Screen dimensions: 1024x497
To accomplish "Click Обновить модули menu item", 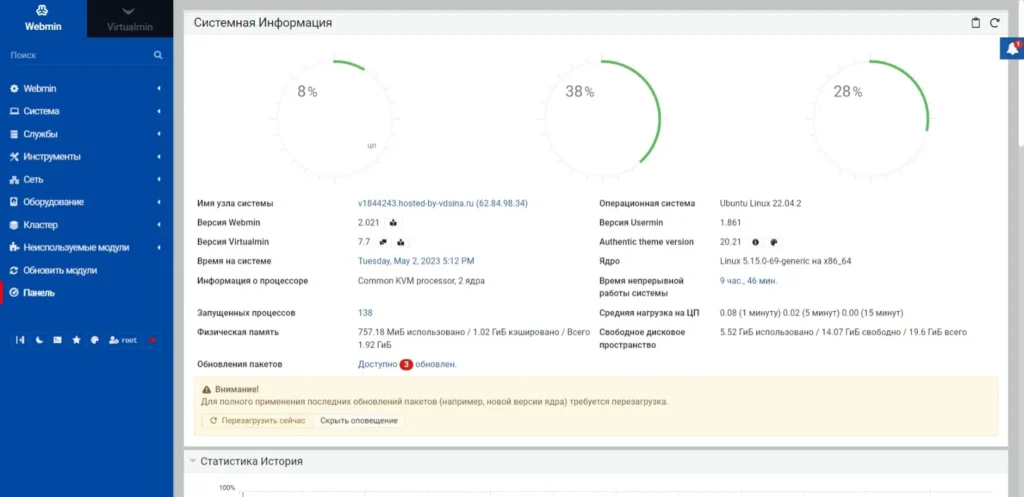I will [x=86, y=270].
